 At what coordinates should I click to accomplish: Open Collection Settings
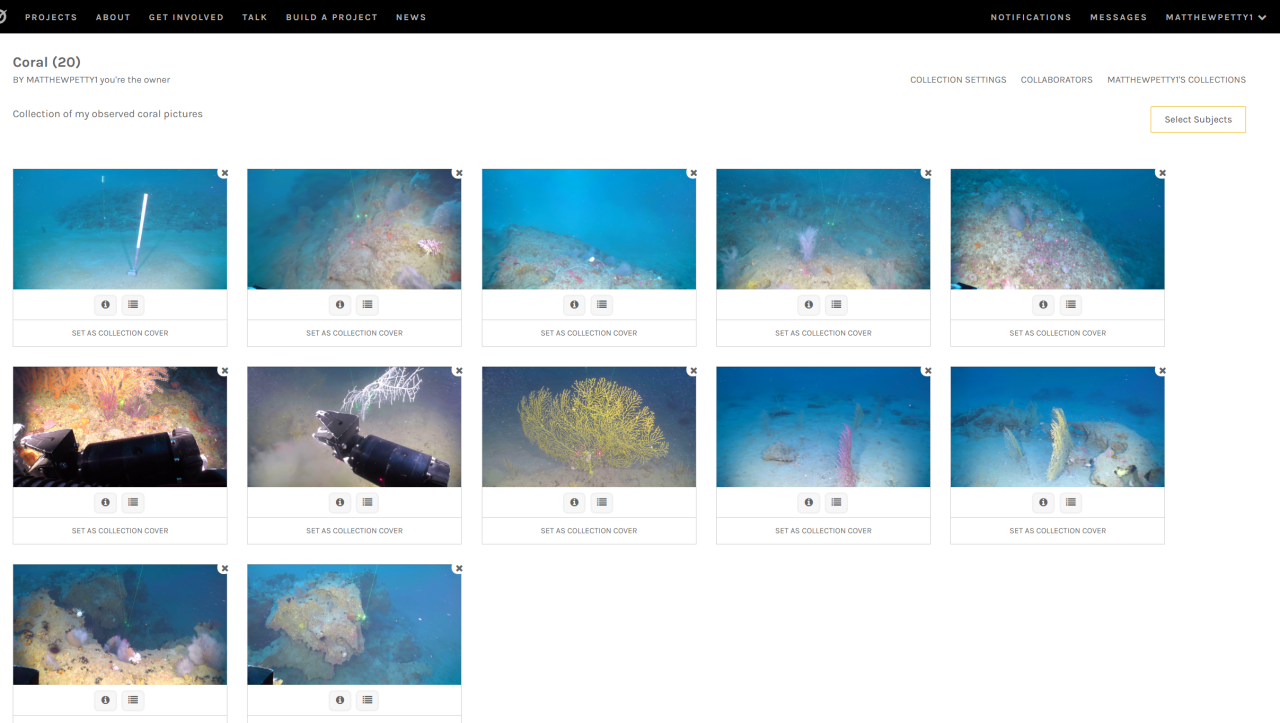click(958, 80)
